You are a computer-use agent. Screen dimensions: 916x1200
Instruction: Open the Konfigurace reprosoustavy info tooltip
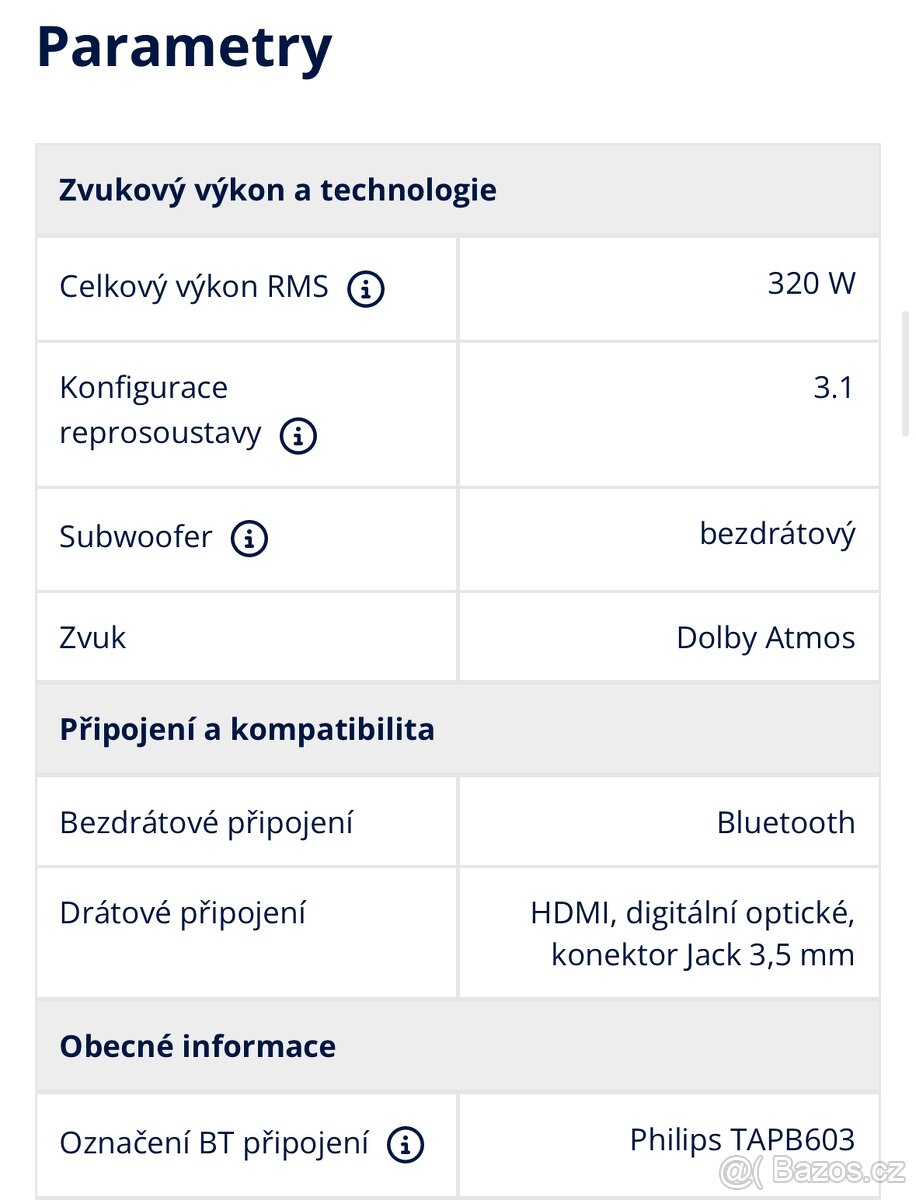[x=296, y=435]
